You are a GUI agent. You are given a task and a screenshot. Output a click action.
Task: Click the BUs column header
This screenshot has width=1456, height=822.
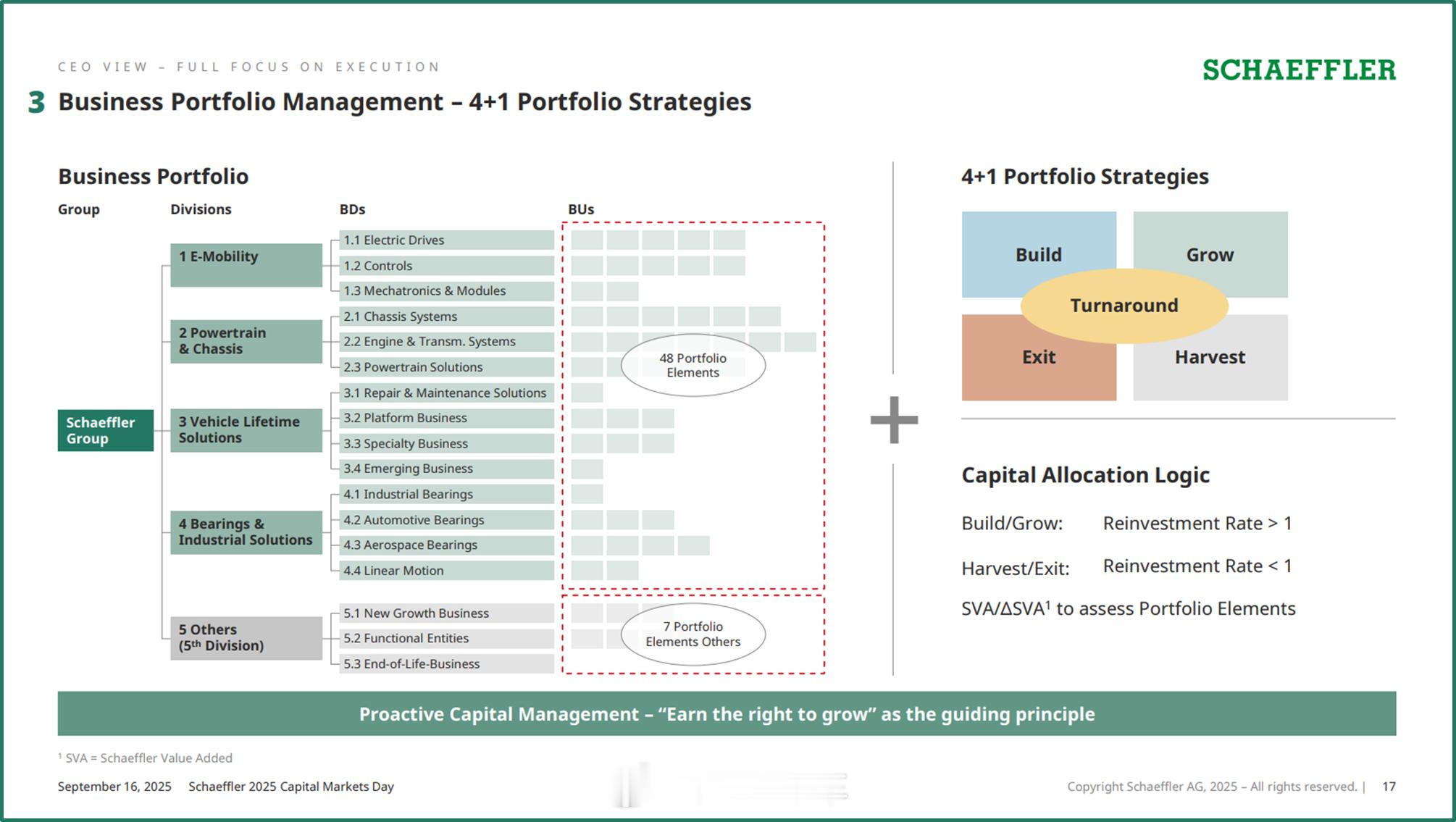(581, 209)
